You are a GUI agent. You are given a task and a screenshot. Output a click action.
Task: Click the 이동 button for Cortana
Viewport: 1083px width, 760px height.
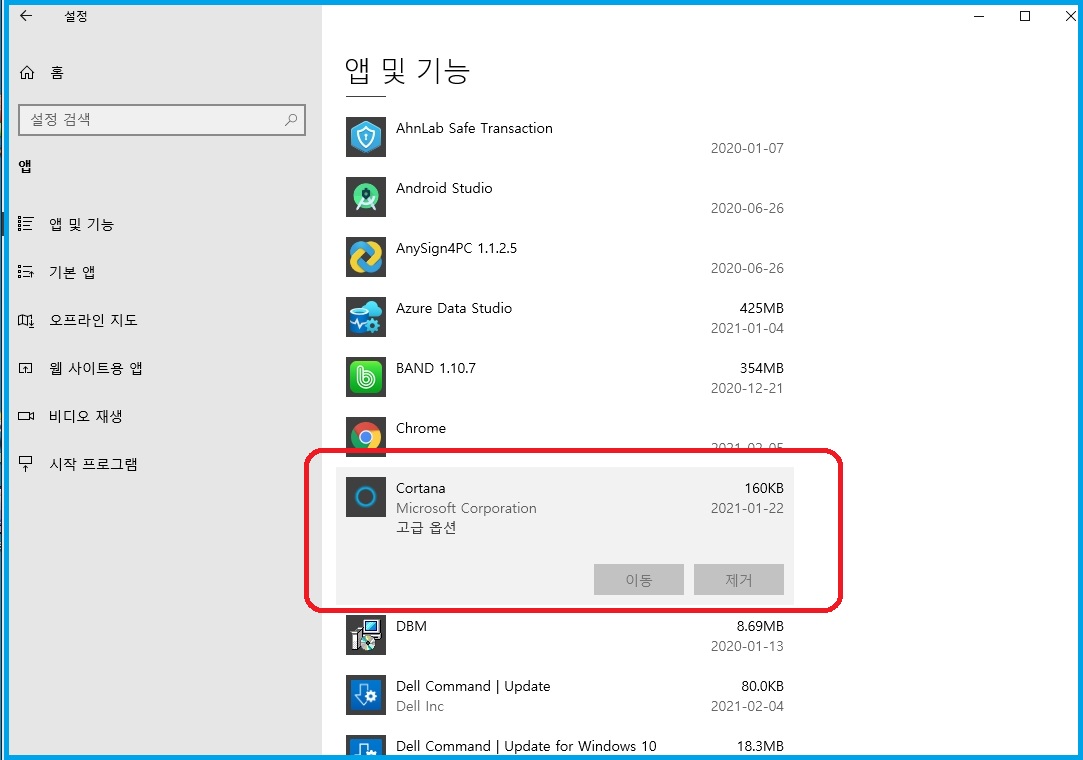[639, 579]
